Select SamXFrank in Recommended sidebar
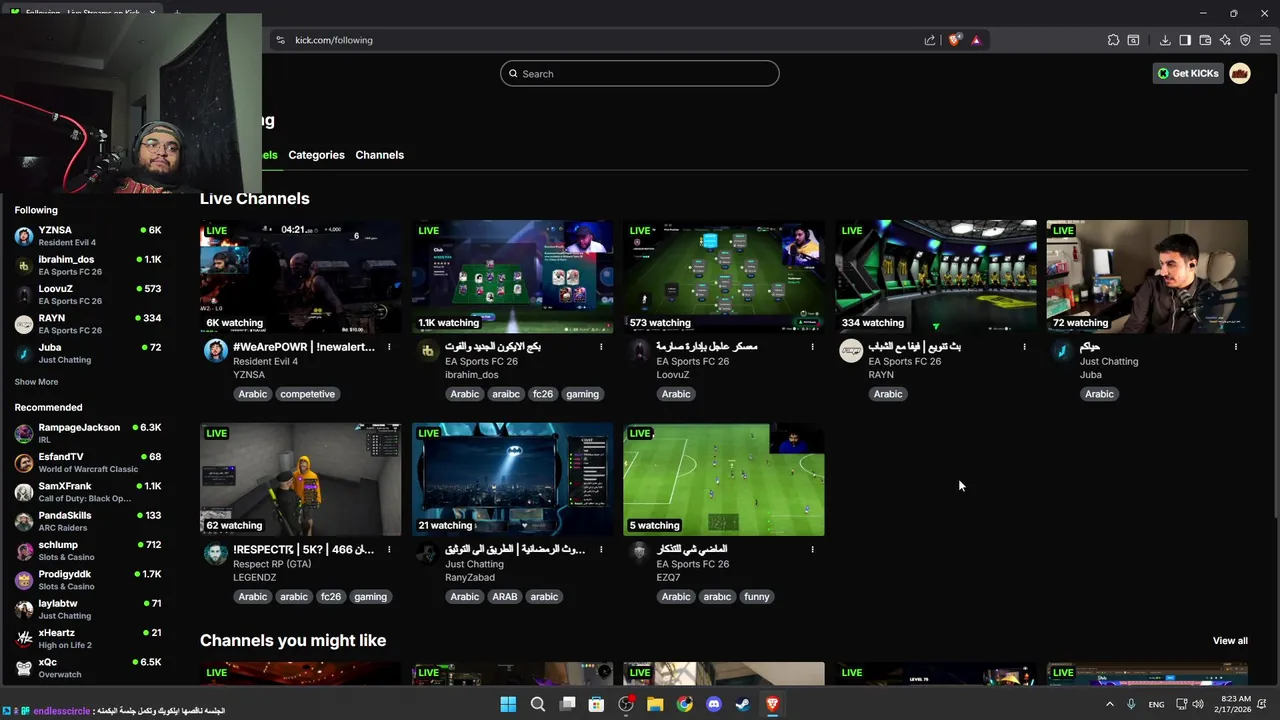The image size is (1280, 720). click(x=88, y=492)
